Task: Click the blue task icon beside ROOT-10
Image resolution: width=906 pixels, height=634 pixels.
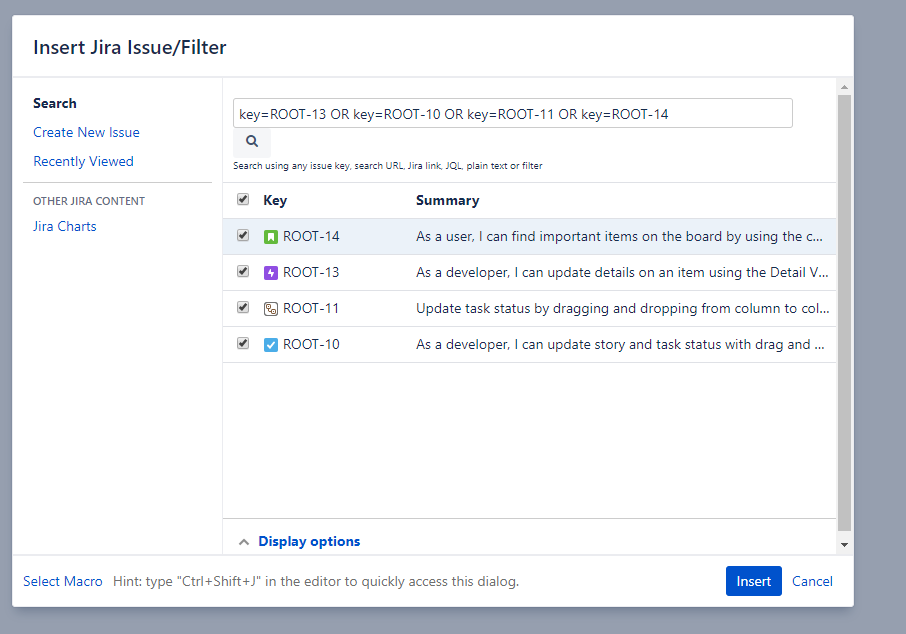Action: point(270,343)
